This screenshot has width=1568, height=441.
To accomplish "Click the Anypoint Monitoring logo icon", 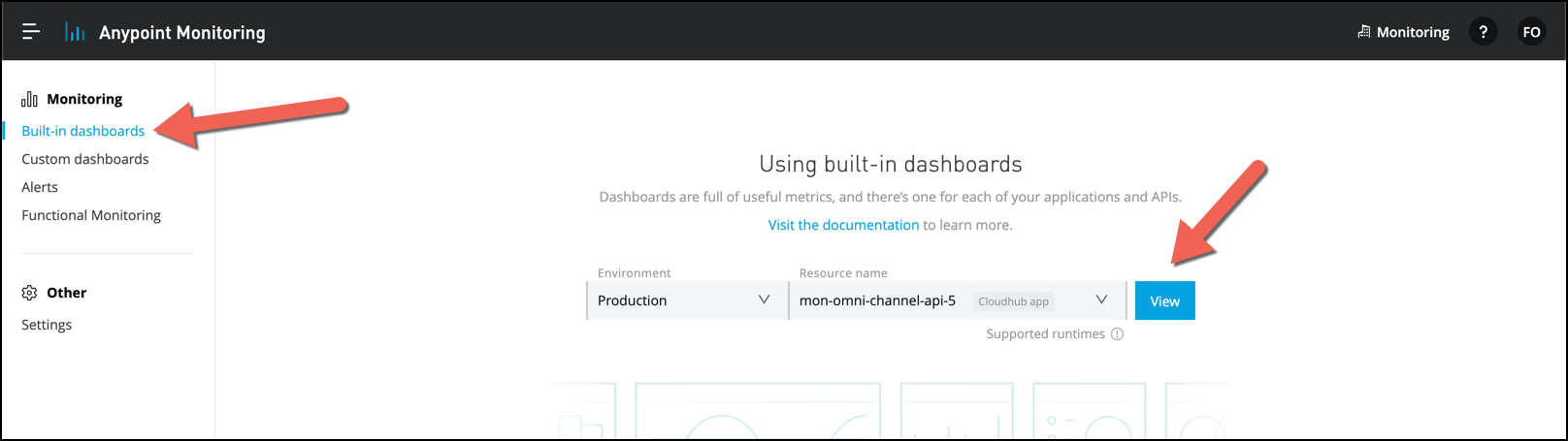I will (76, 32).
